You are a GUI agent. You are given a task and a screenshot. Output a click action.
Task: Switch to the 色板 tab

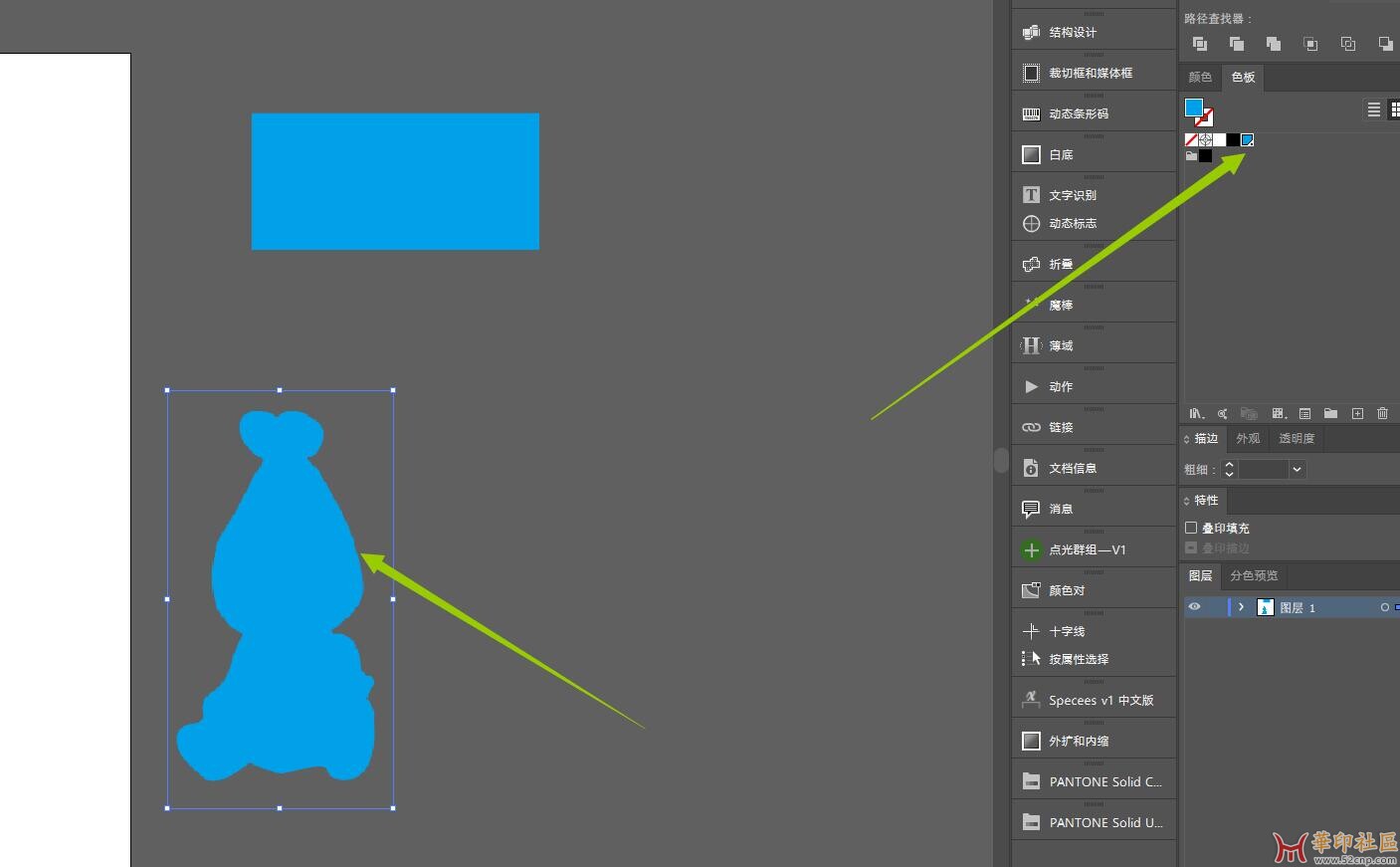[1243, 78]
